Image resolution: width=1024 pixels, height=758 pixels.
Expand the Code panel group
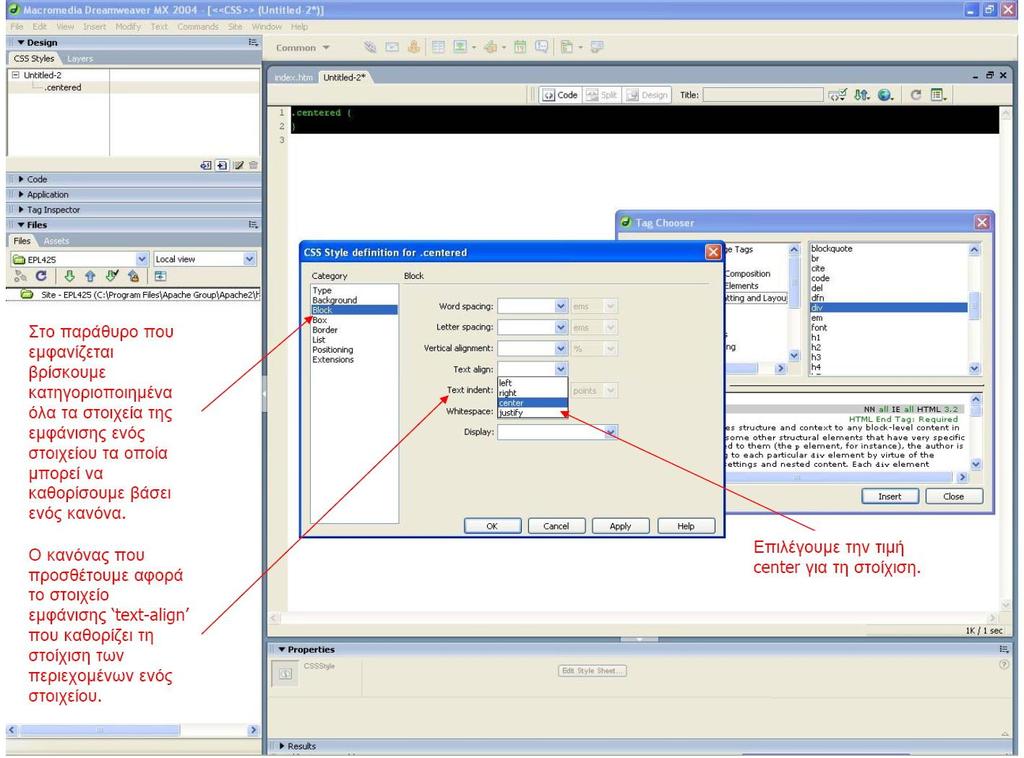click(x=21, y=179)
